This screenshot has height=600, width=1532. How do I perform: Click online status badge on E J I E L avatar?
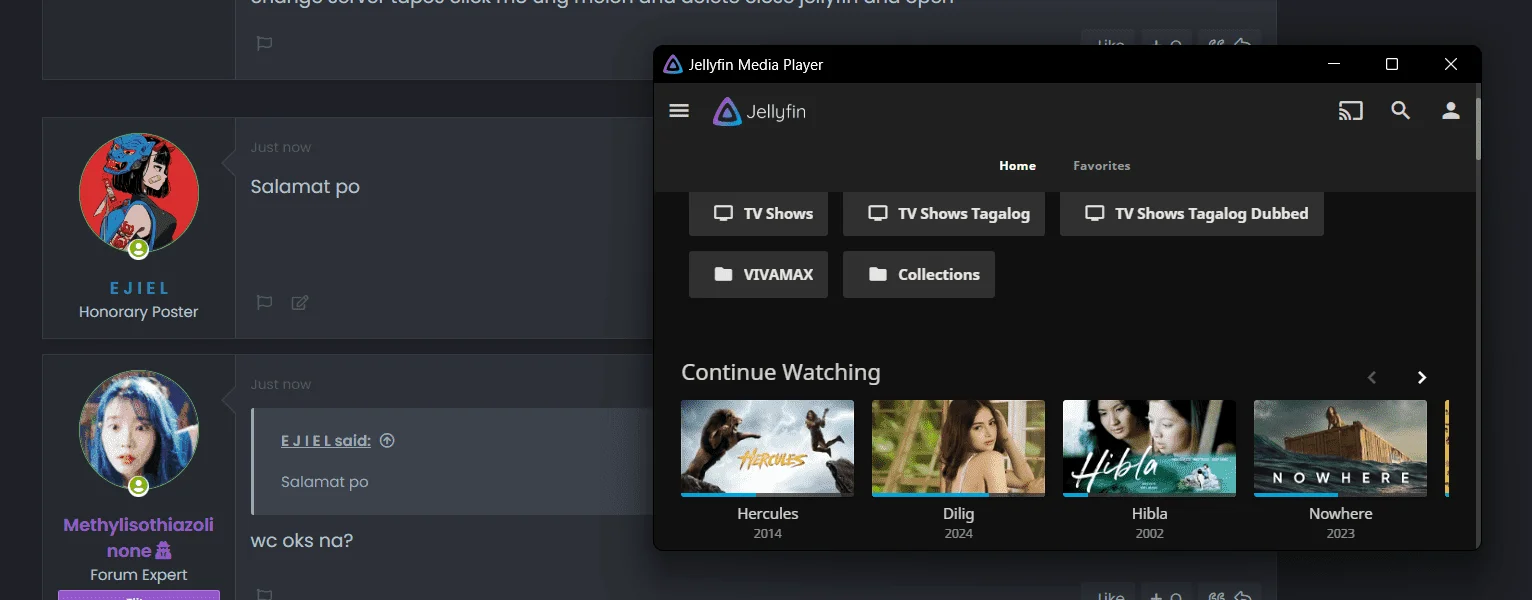[x=138, y=249]
